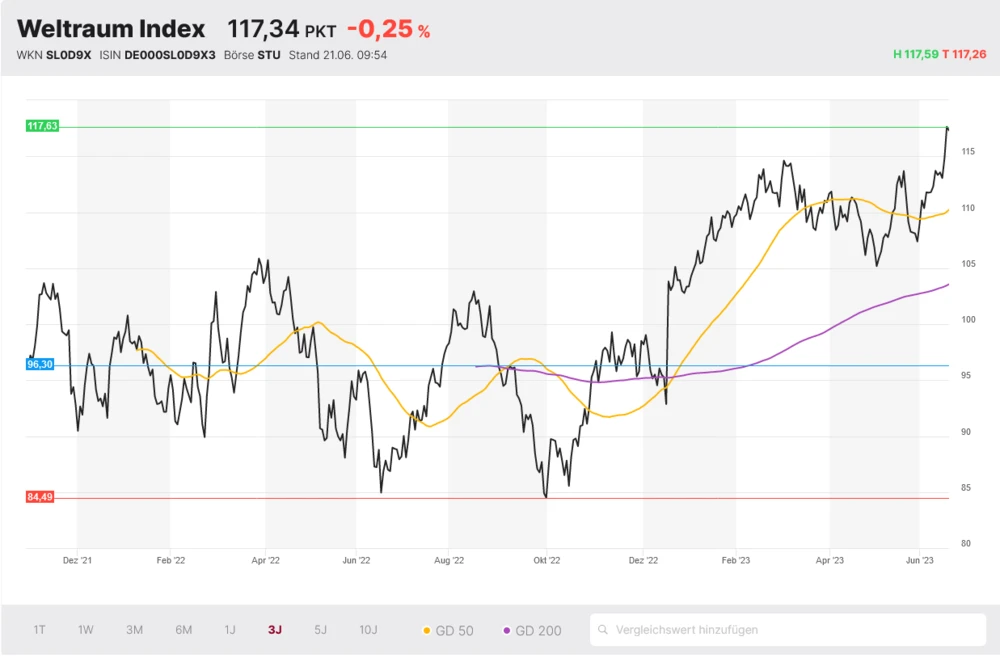Show the 3M time period
Image resolution: width=1000 pixels, height=658 pixels.
[x=134, y=630]
